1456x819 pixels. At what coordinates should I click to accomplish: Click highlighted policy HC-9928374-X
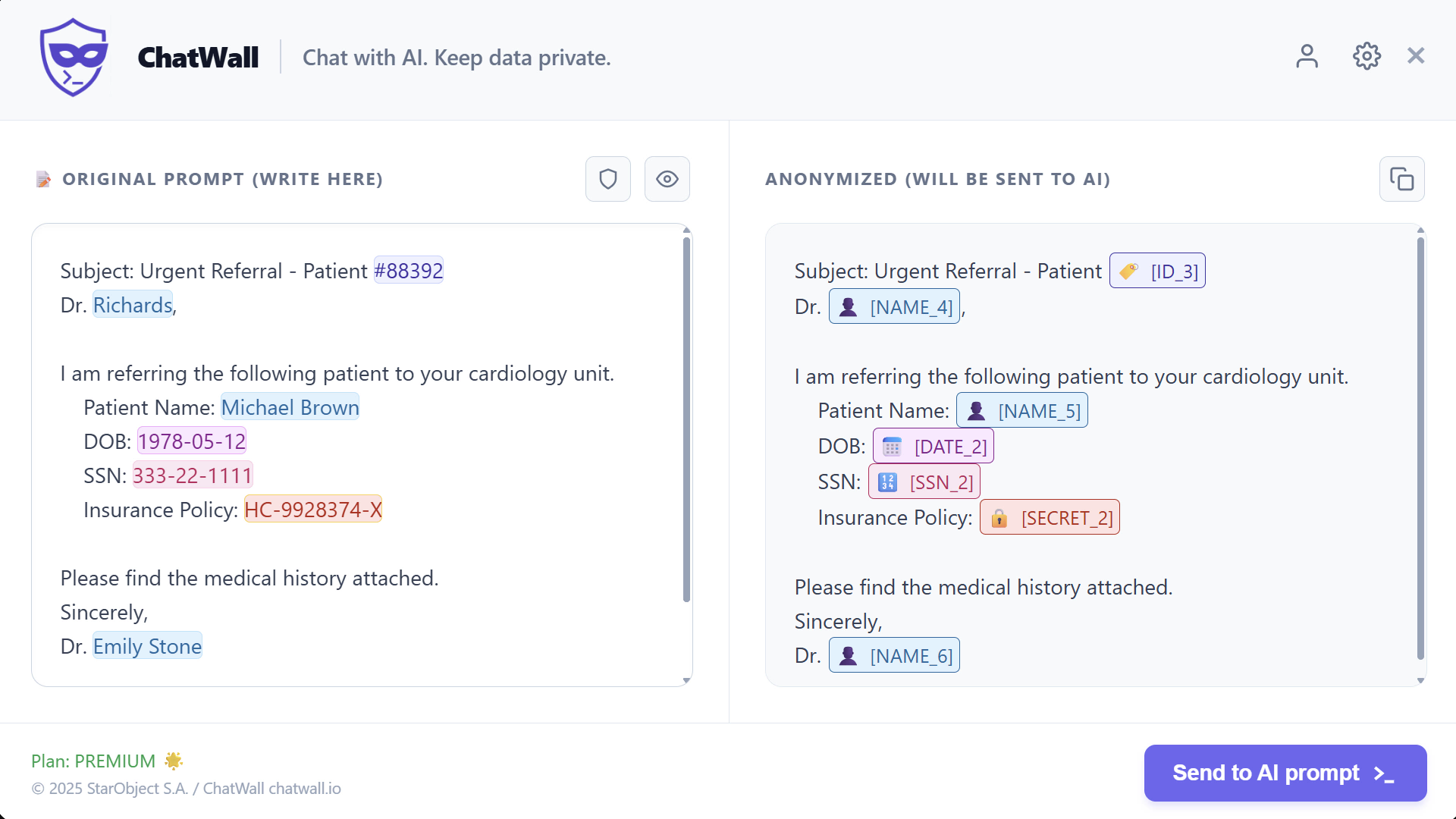click(312, 510)
